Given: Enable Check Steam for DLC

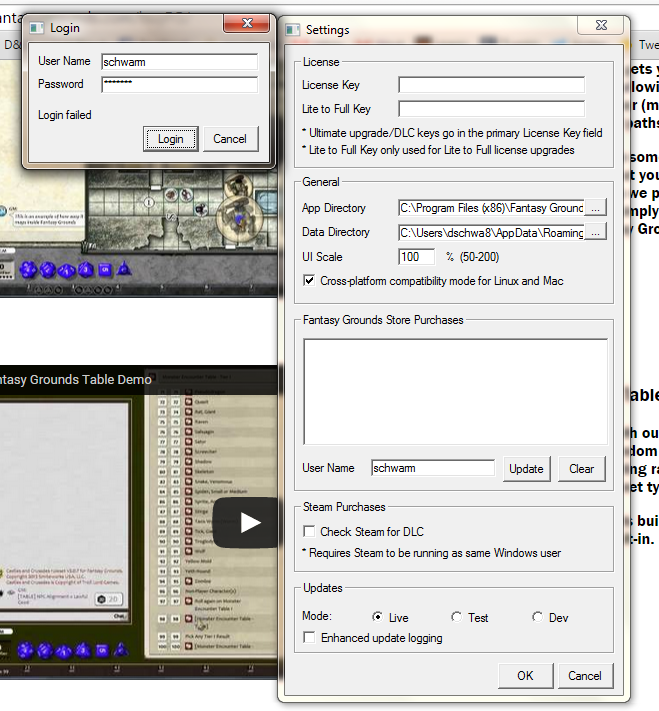Looking at the screenshot, I should pos(309,531).
